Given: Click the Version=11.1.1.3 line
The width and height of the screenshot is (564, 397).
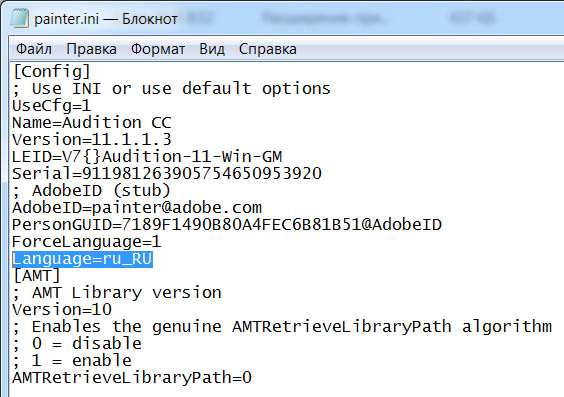Looking at the screenshot, I should (92, 140).
